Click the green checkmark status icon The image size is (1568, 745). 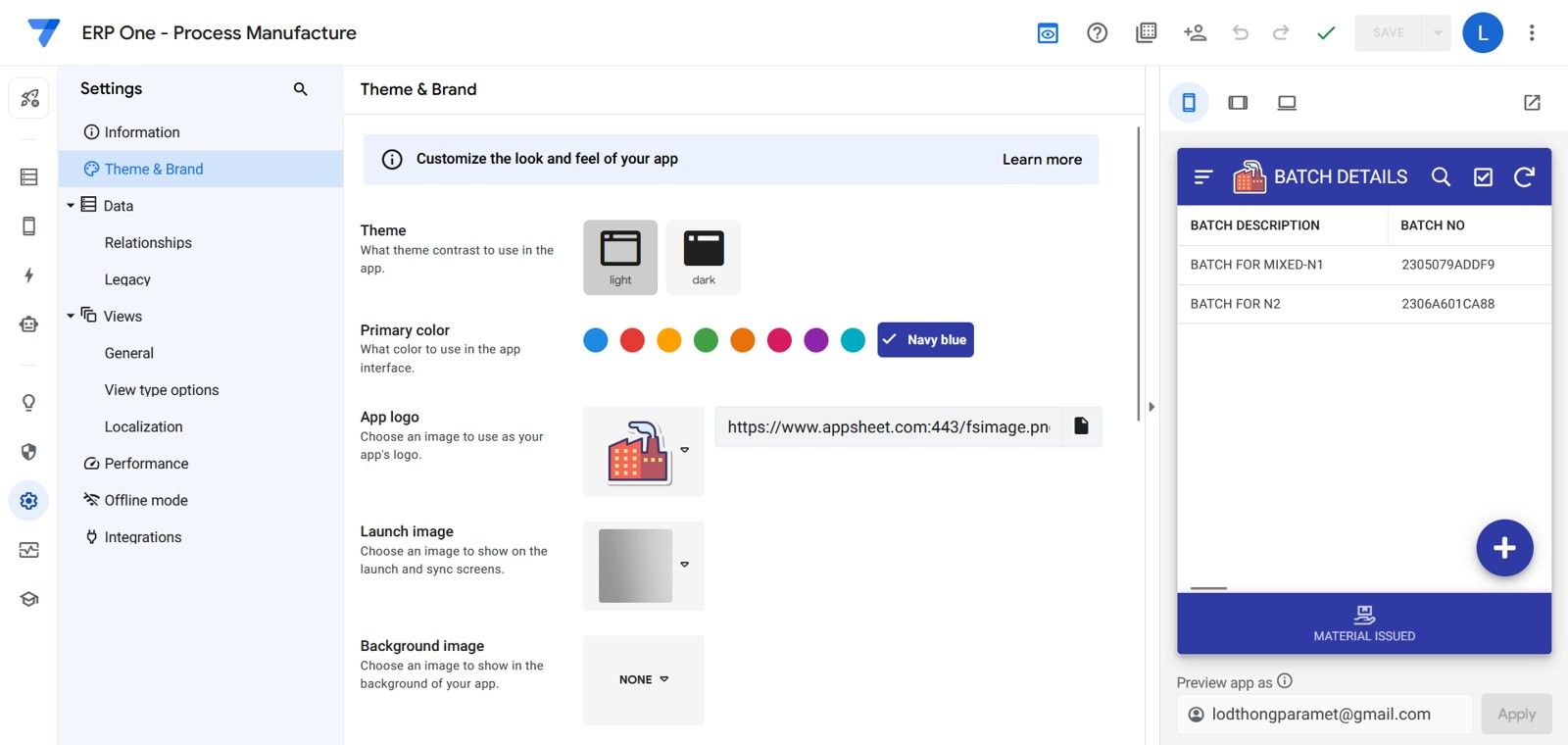(1326, 33)
